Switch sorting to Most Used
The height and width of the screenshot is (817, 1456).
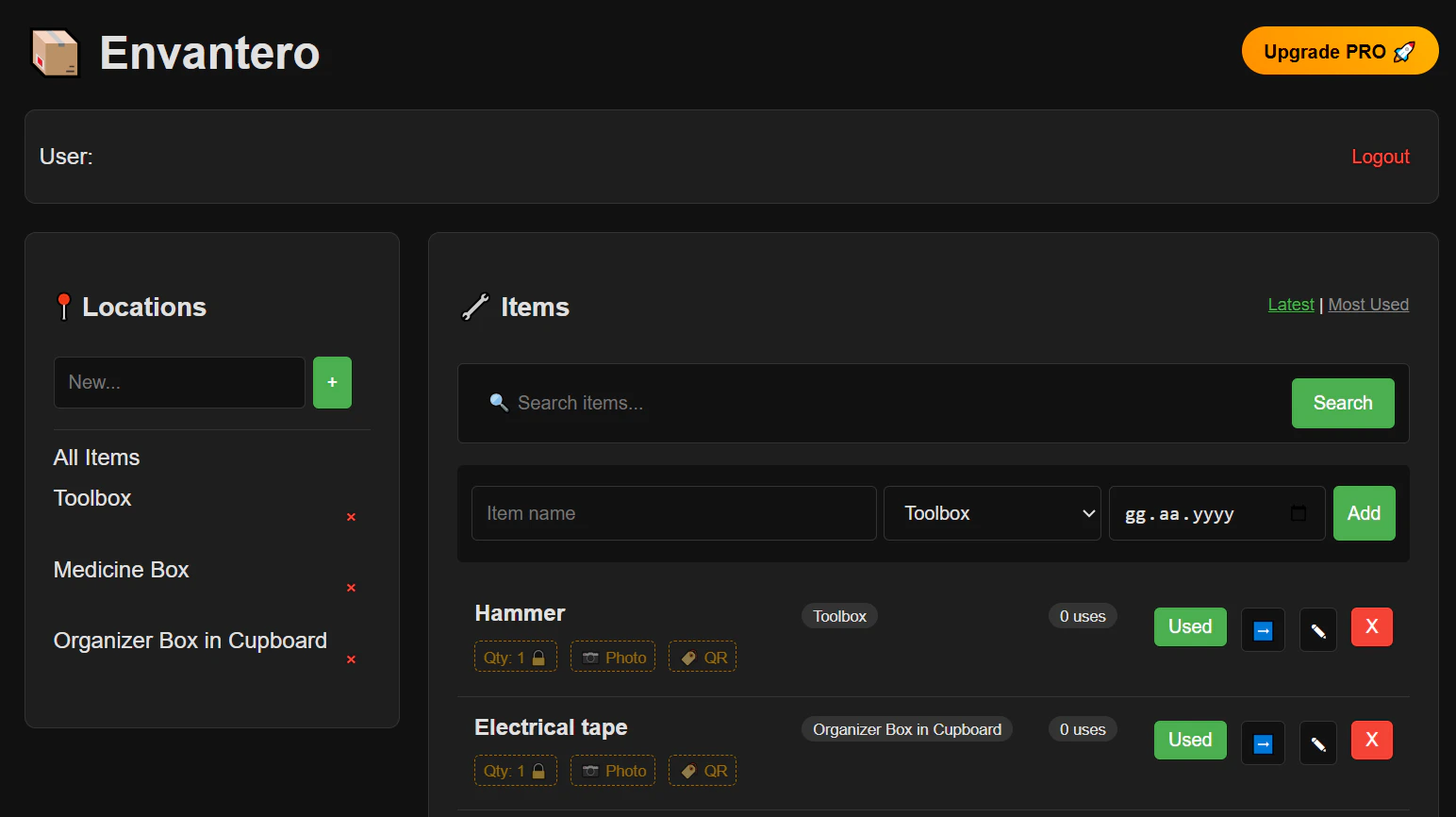point(1367,304)
